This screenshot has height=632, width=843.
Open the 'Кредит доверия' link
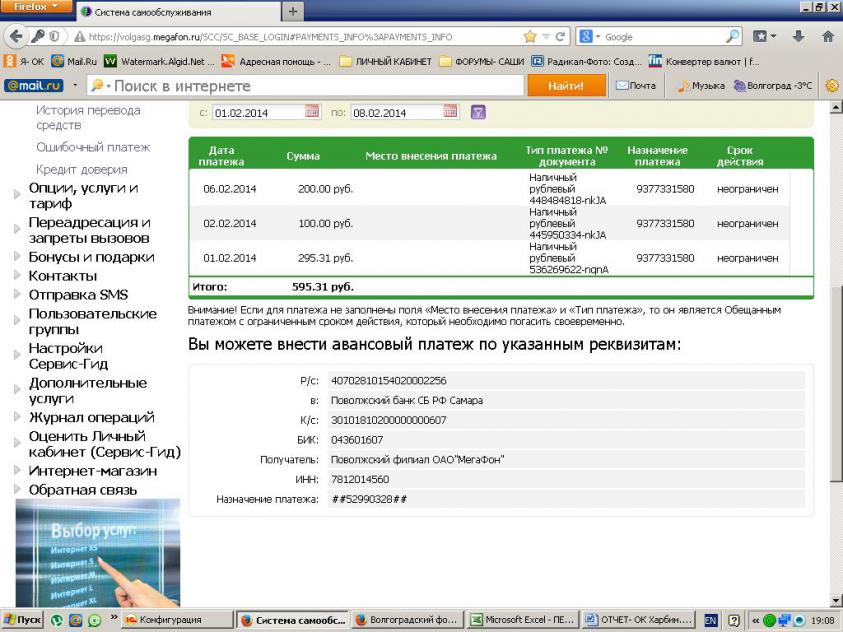click(x=81, y=169)
